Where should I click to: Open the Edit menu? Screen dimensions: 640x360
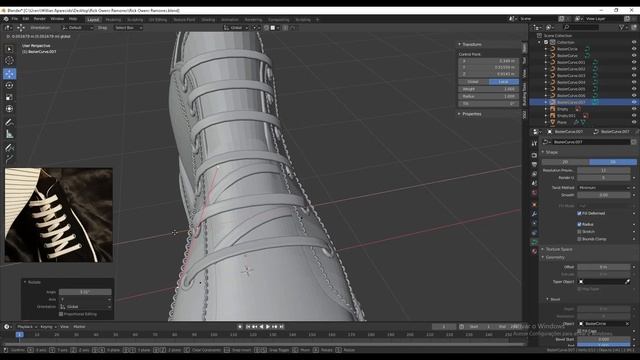click(26, 19)
